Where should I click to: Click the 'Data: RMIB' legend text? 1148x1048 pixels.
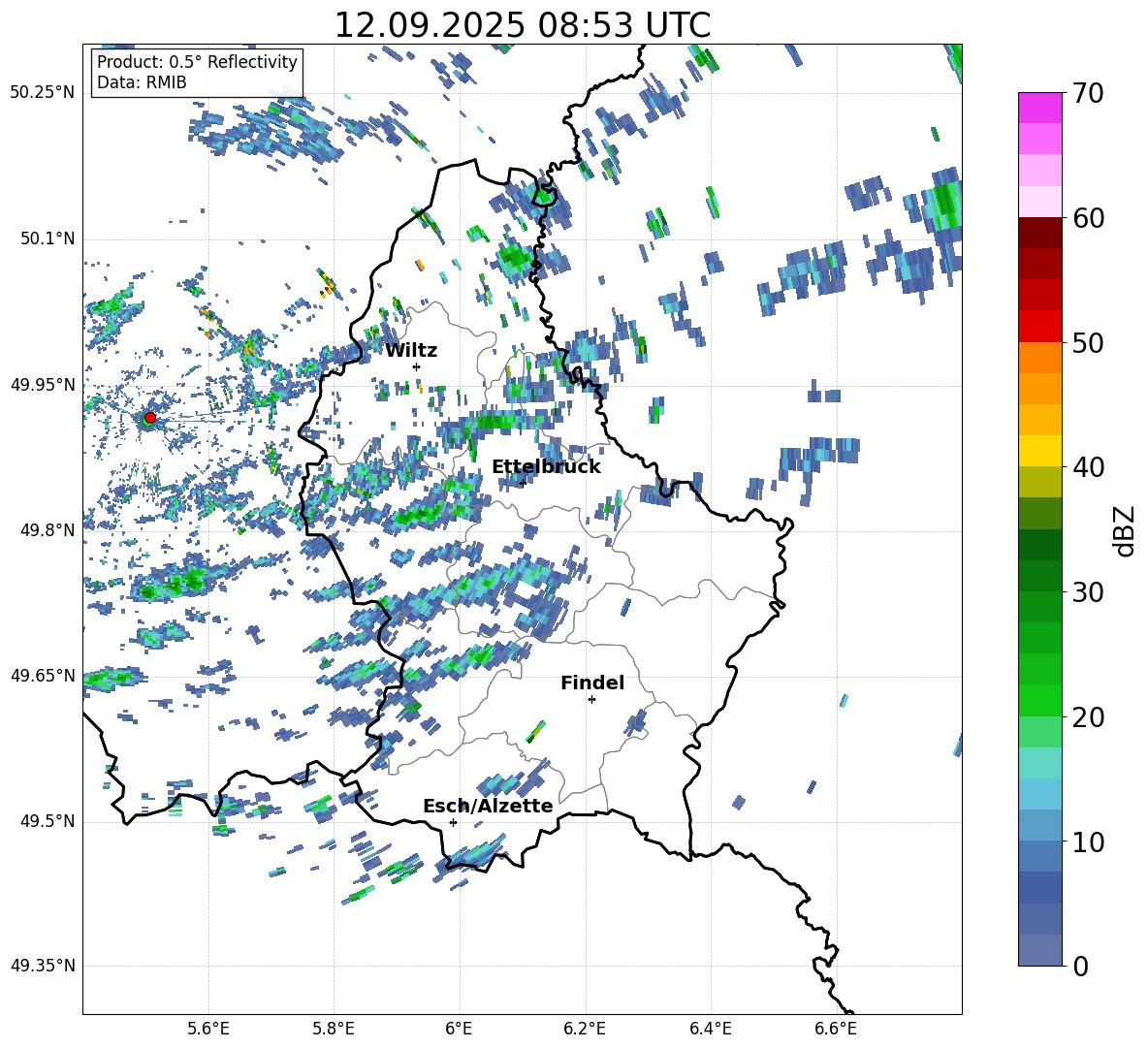142,82
